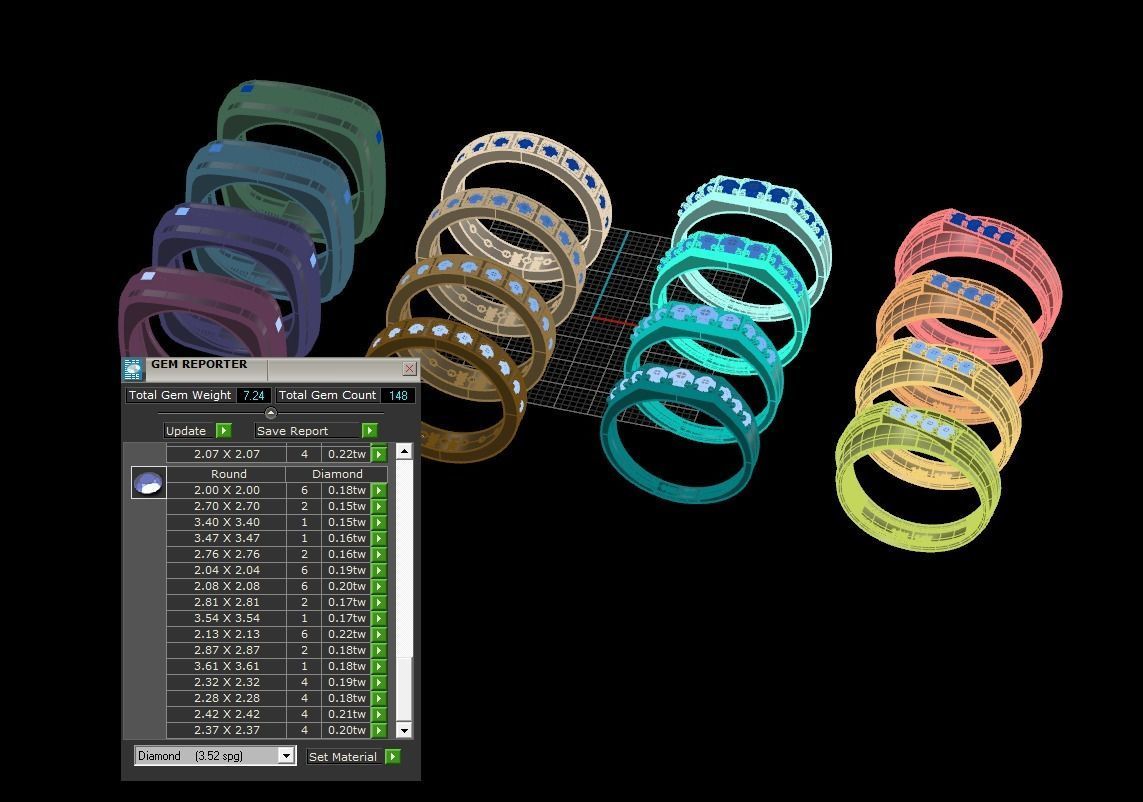Screen dimensions: 1143x802
Task: Select the 2.08 X 2.08 size cell
Action: (226, 587)
